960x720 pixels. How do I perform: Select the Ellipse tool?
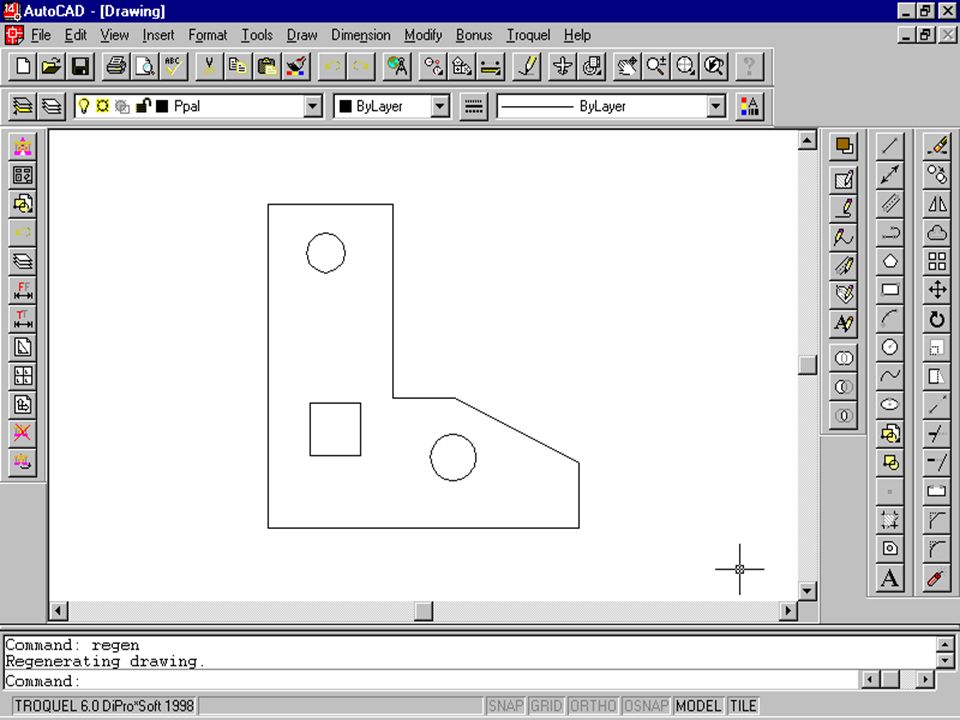(890, 404)
